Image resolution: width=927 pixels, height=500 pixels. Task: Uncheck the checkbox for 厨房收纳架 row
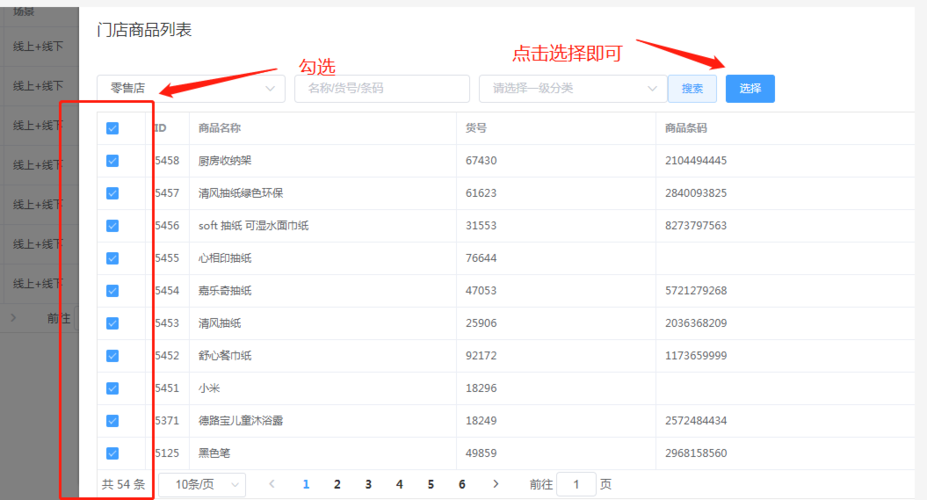coord(112,161)
